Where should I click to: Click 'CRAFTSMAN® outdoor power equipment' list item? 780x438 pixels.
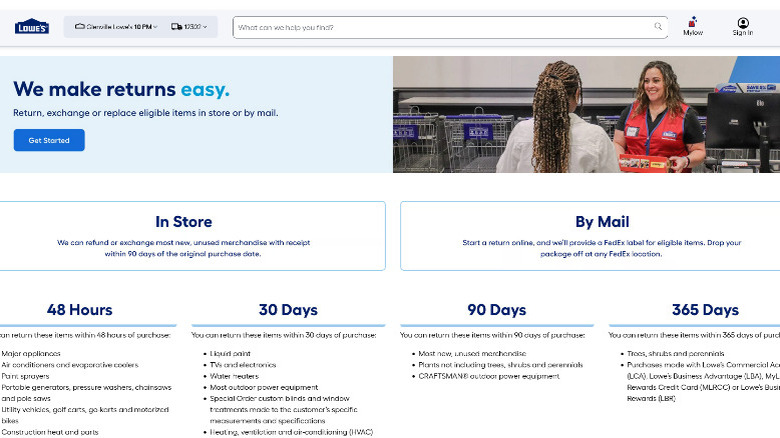[489, 376]
